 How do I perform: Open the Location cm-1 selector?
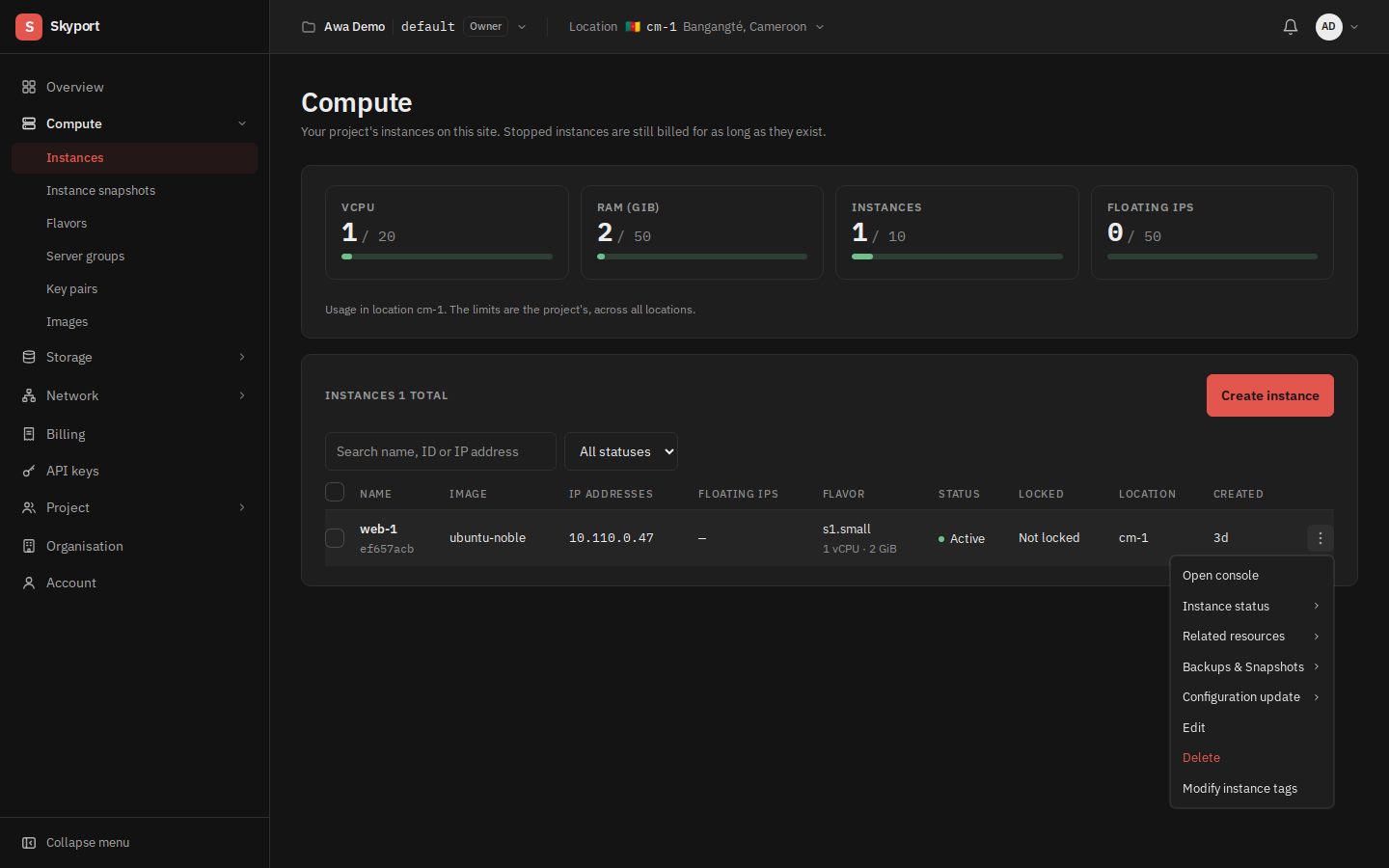pos(696,27)
